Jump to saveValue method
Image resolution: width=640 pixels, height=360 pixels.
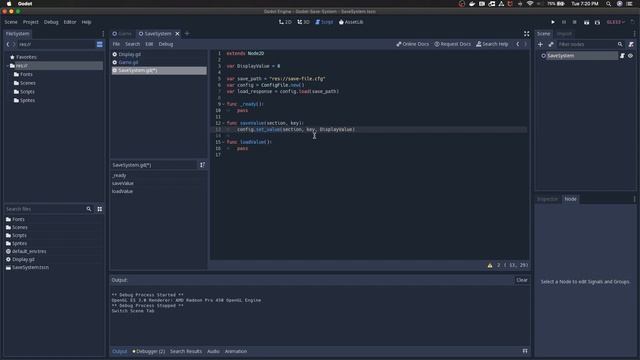pyautogui.click(x=122, y=183)
